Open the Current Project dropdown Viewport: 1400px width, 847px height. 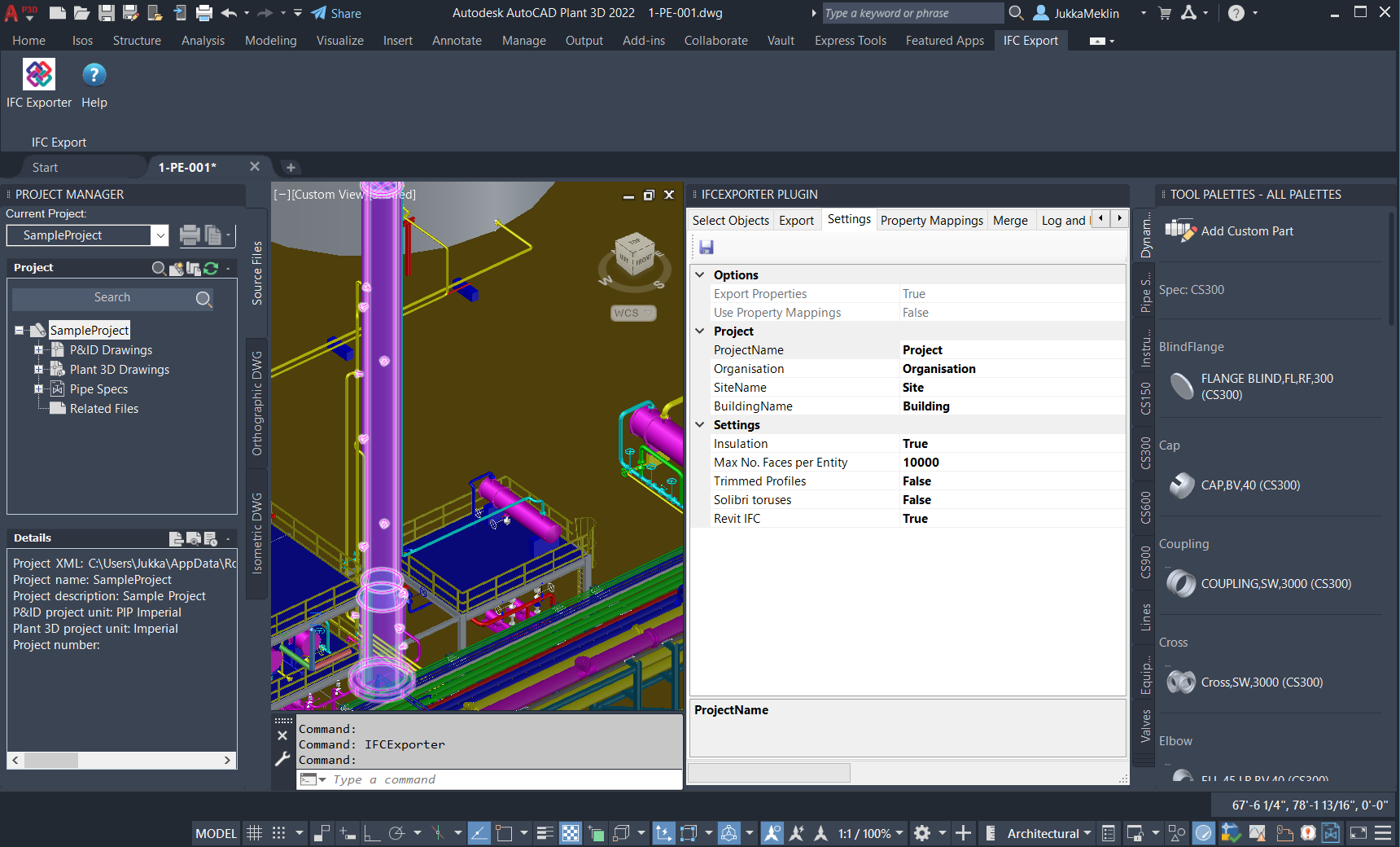[x=160, y=235]
